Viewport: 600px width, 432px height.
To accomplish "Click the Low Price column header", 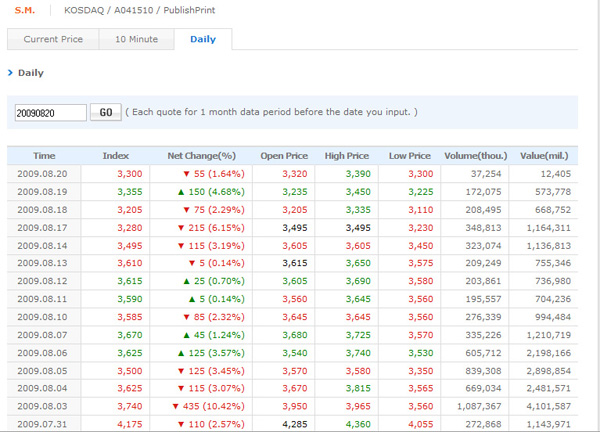I will tap(409, 156).
